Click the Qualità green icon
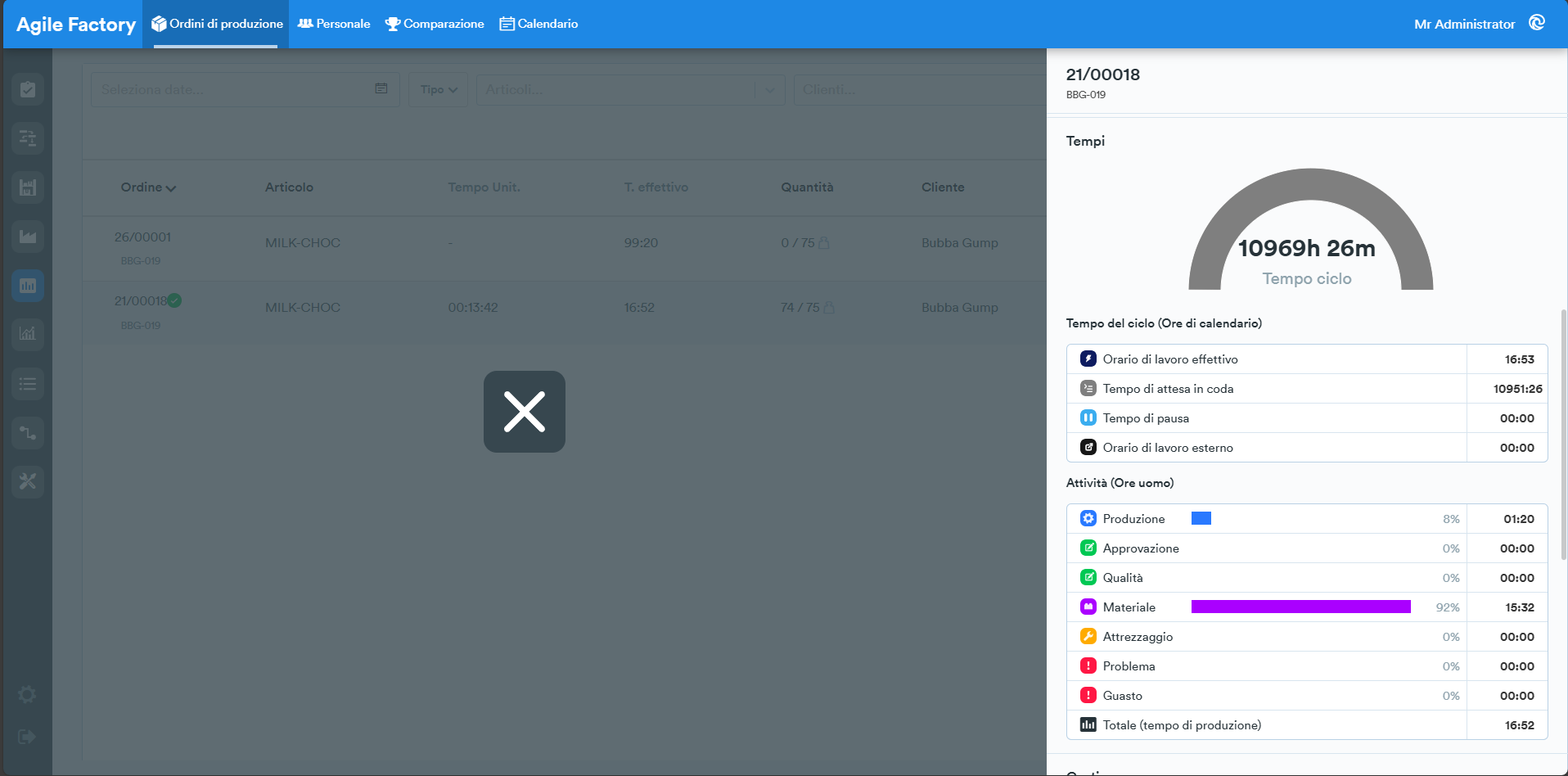The height and width of the screenshot is (776, 1568). 1088,577
